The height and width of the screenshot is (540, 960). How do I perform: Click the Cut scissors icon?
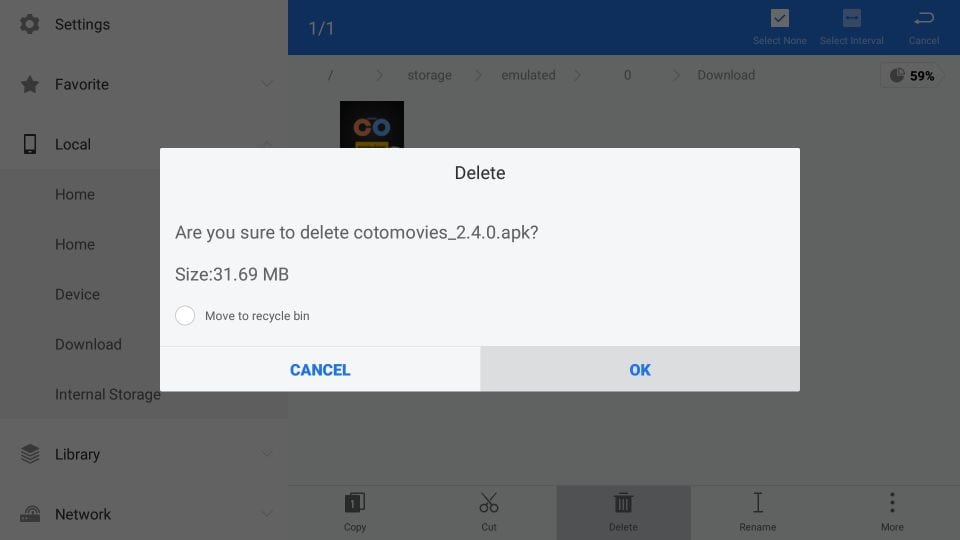489,503
